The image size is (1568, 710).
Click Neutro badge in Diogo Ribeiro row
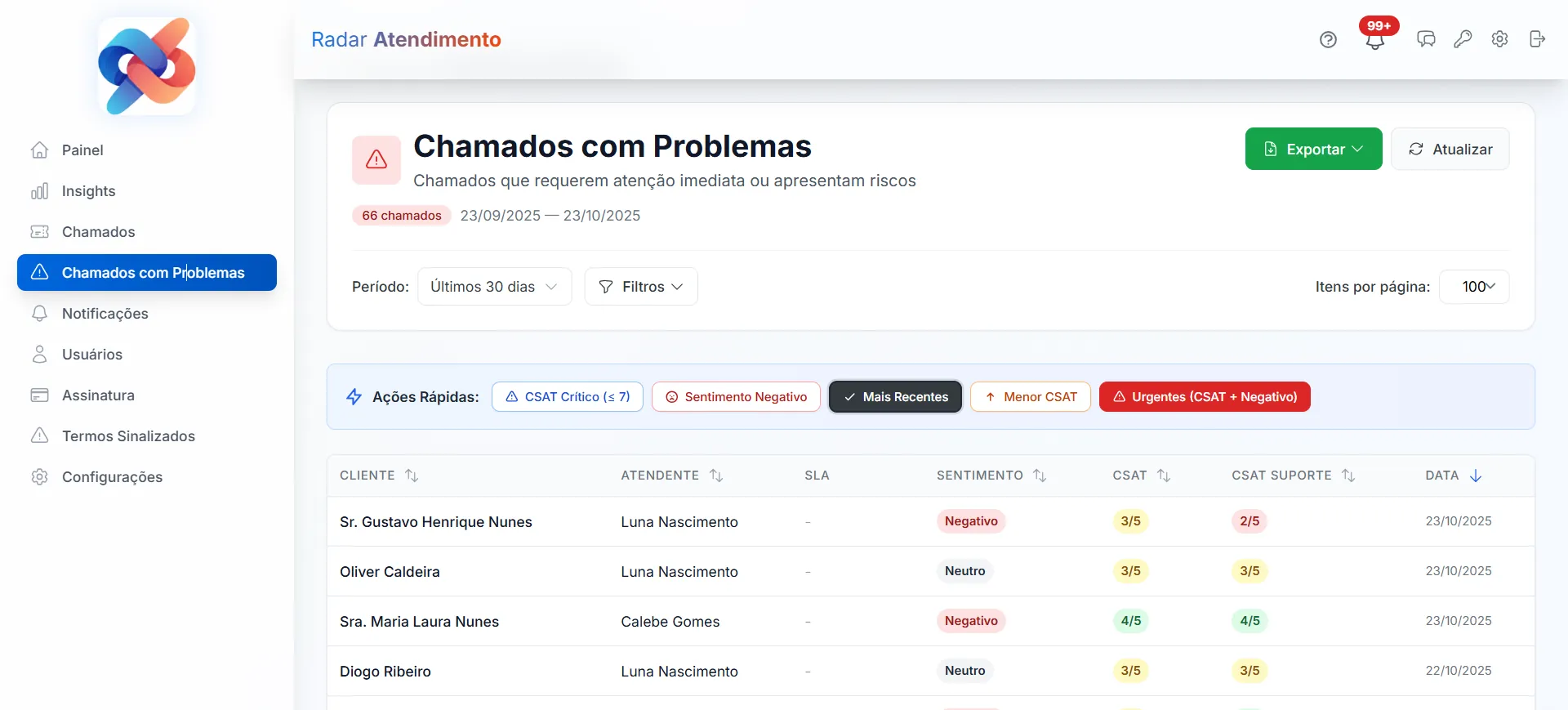tap(965, 671)
